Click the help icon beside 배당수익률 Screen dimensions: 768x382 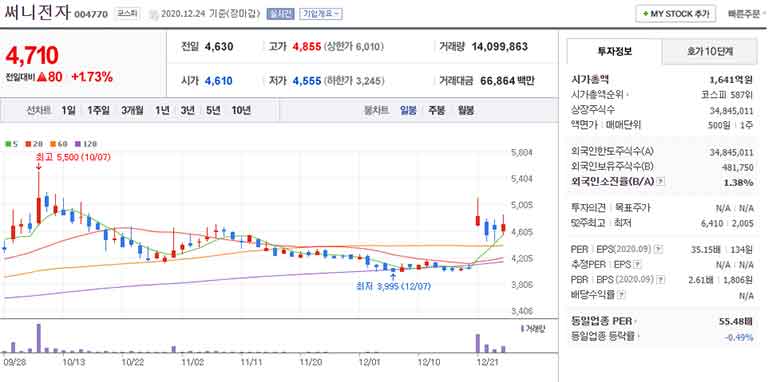[x=622, y=295]
